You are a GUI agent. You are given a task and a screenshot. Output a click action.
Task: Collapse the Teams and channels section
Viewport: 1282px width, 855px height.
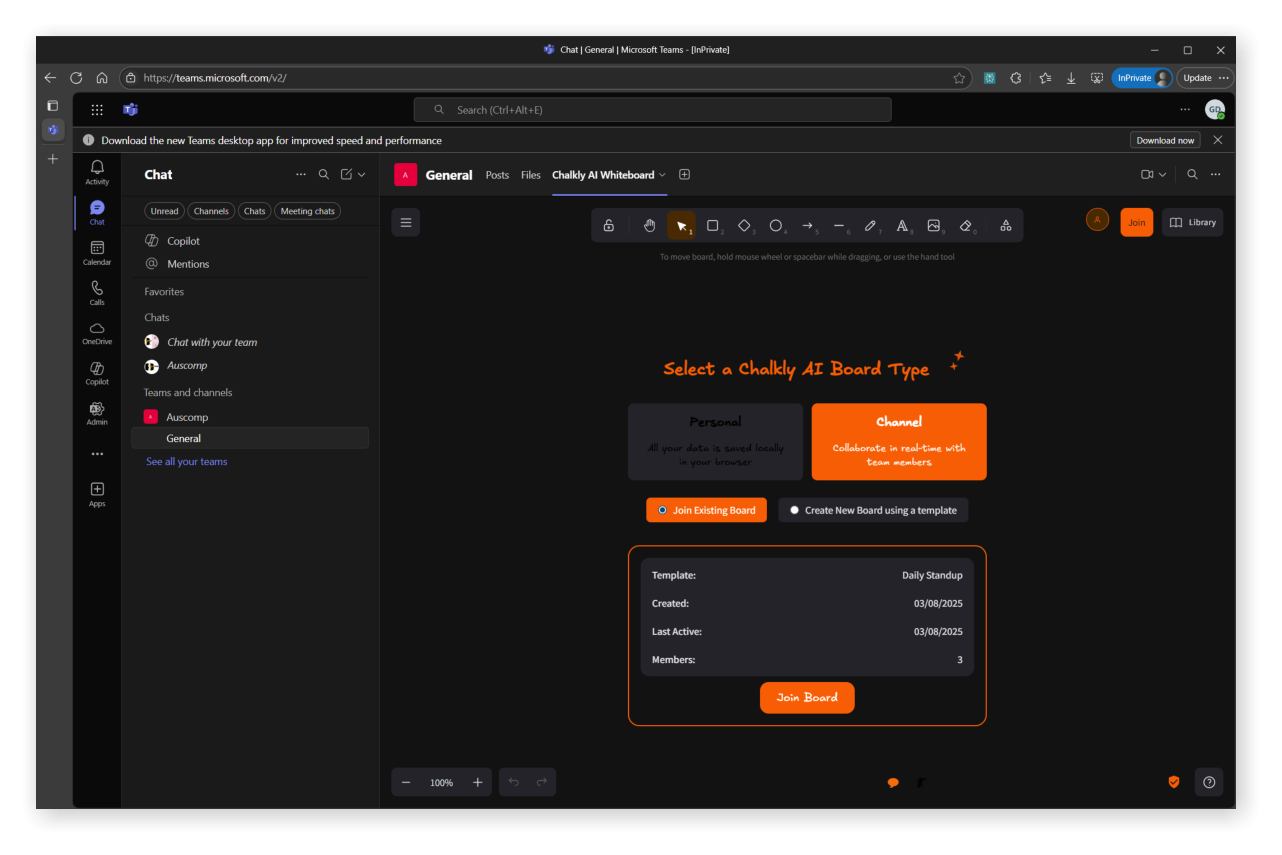tap(188, 392)
